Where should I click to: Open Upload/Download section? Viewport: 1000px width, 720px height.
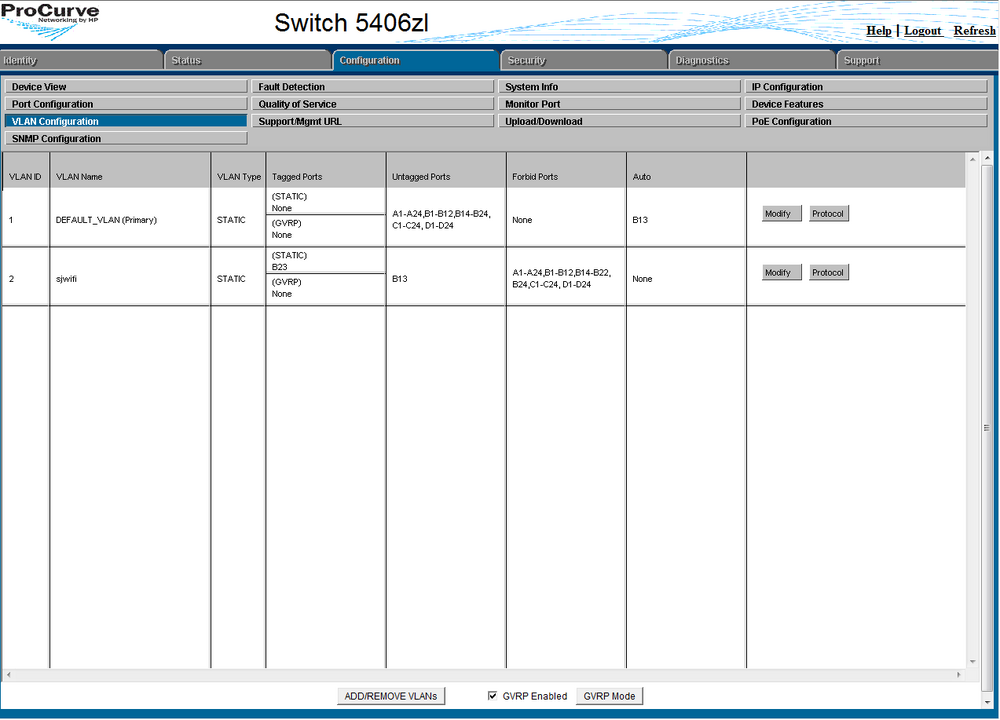(x=619, y=121)
